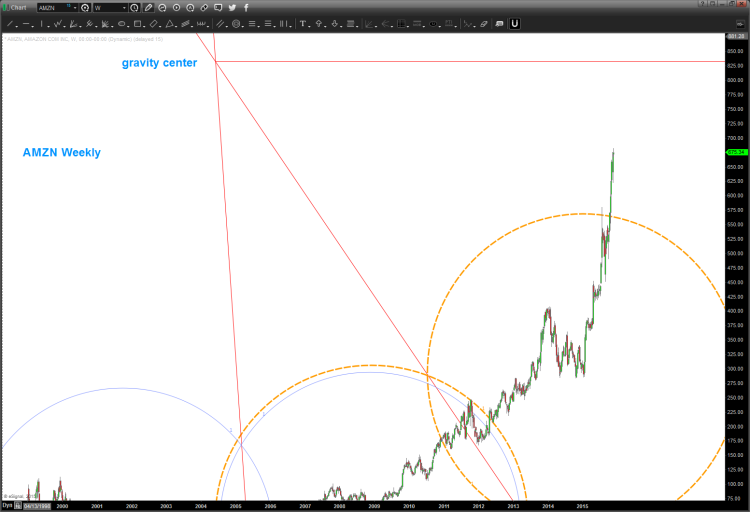750x512 pixels.
Task: Select the vertical line tool
Action: point(42,23)
